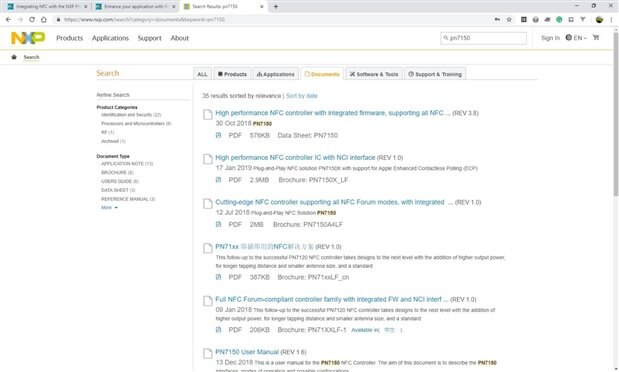This screenshot has height=372, width=619.
Task: Click the Search breadcrumb link
Action: click(x=31, y=57)
